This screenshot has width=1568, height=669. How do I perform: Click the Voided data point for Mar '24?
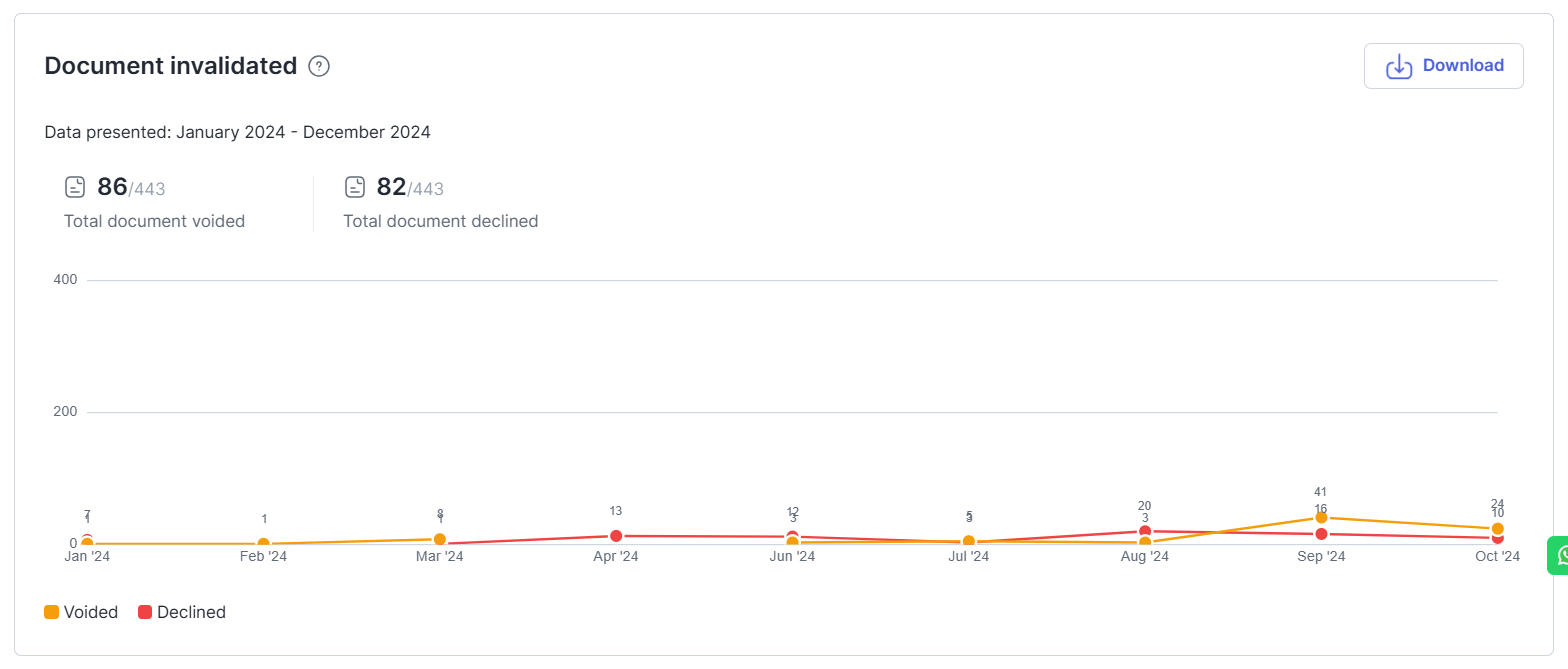(440, 539)
